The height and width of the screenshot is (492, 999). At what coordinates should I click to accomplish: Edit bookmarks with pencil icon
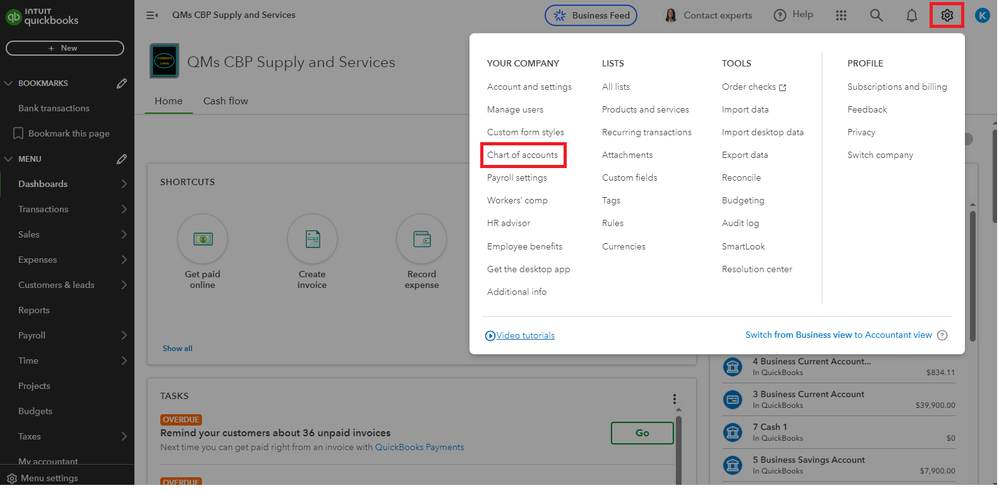(x=122, y=83)
